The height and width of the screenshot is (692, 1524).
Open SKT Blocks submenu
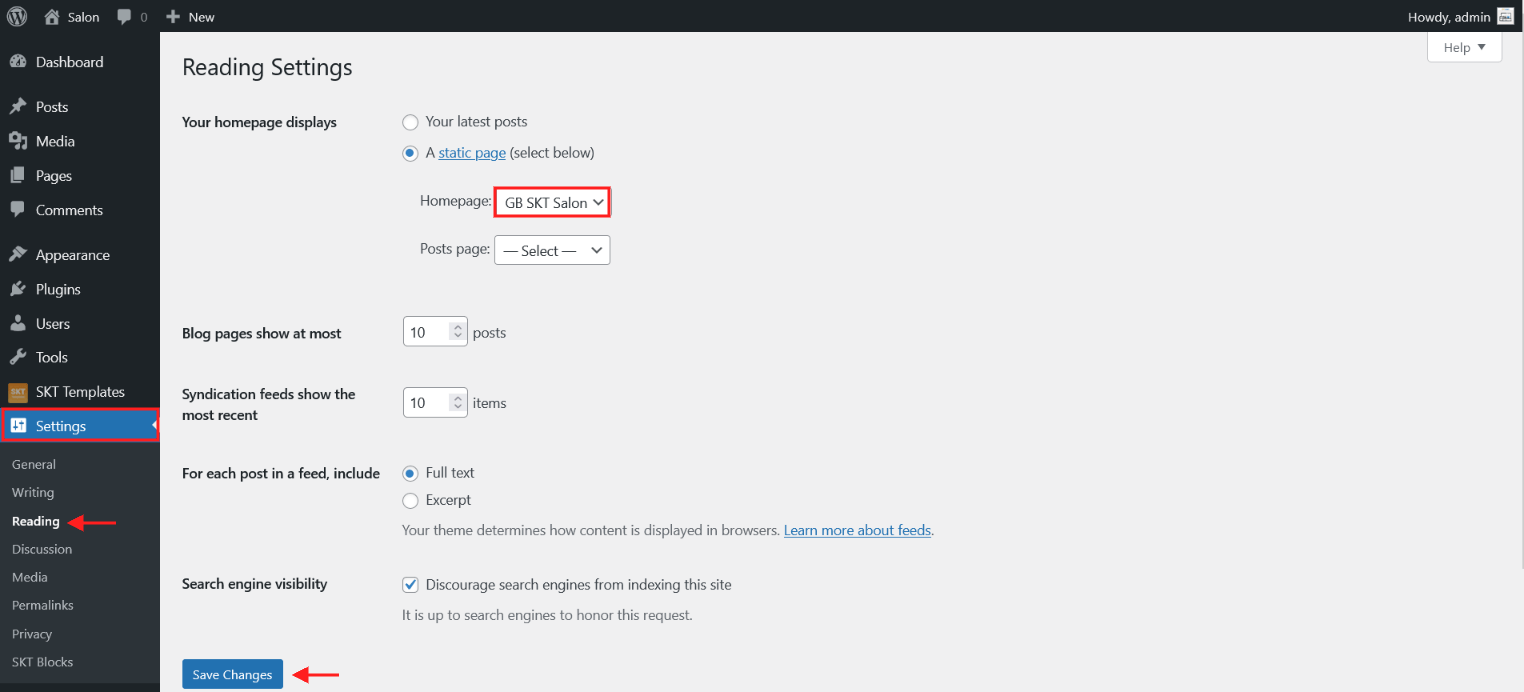(x=42, y=662)
